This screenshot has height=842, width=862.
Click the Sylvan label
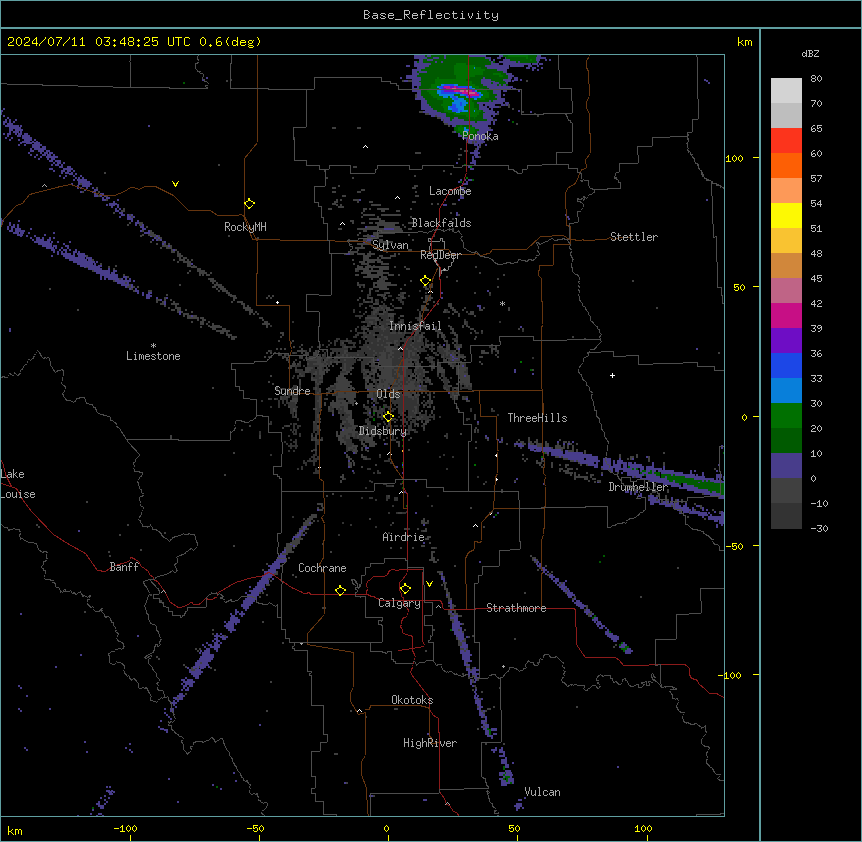coord(390,245)
